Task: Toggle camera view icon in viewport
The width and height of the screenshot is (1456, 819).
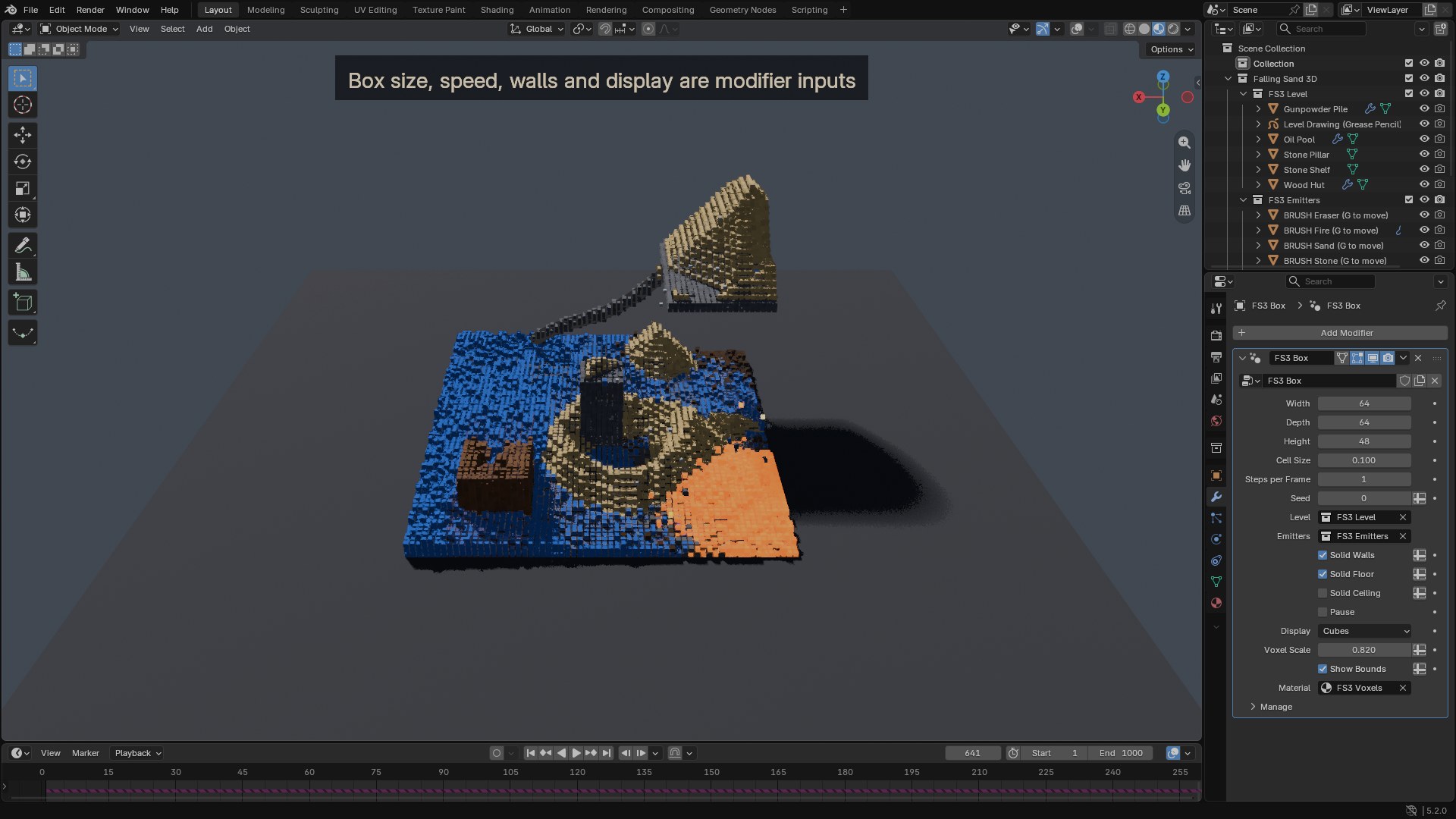Action: coord(1185,188)
